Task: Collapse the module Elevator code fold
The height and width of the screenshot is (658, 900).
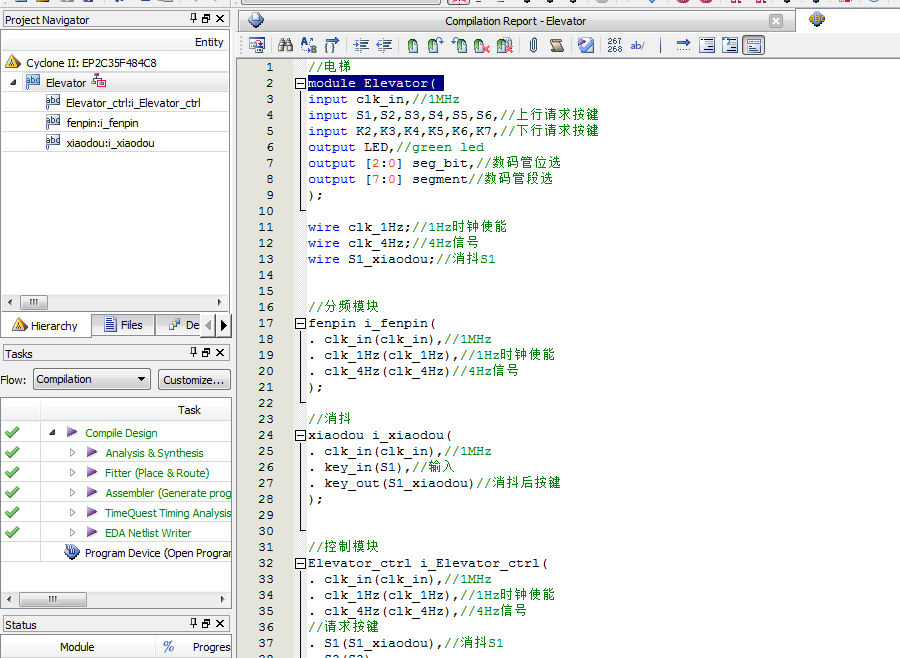Action: coord(300,84)
